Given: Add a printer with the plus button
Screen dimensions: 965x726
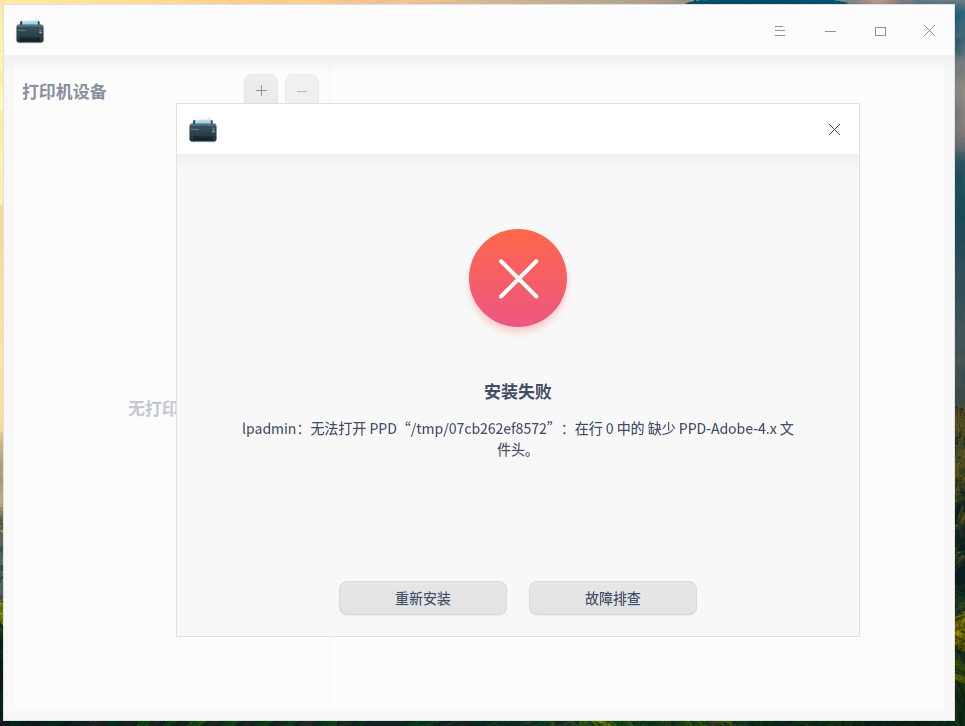Looking at the screenshot, I should tap(261, 91).
